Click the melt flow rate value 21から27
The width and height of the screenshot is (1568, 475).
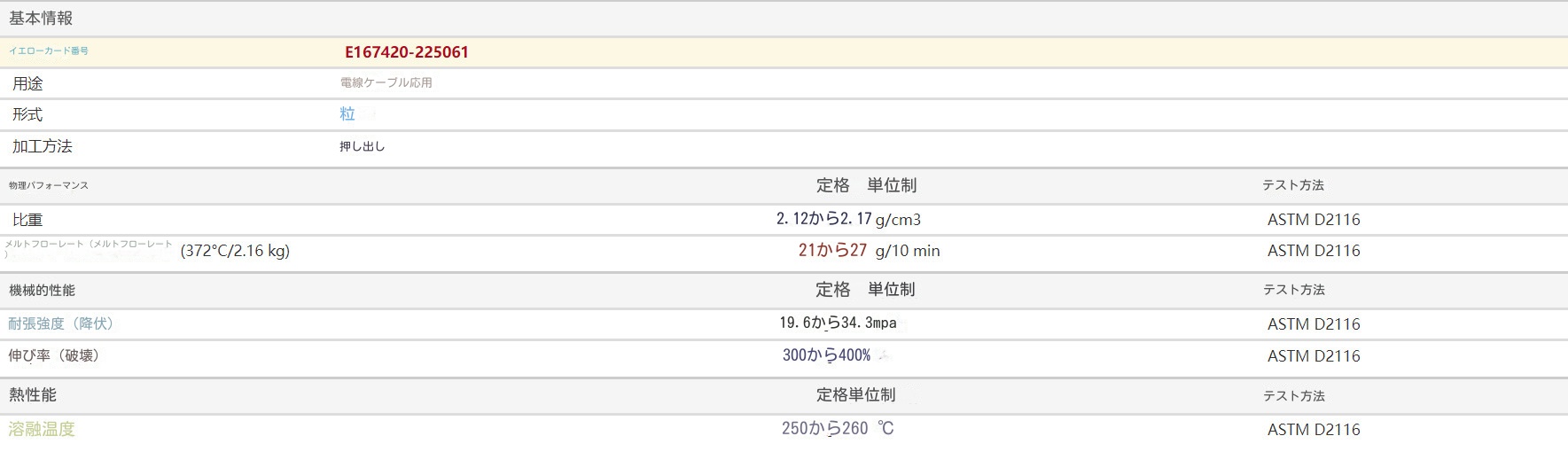[x=832, y=251]
